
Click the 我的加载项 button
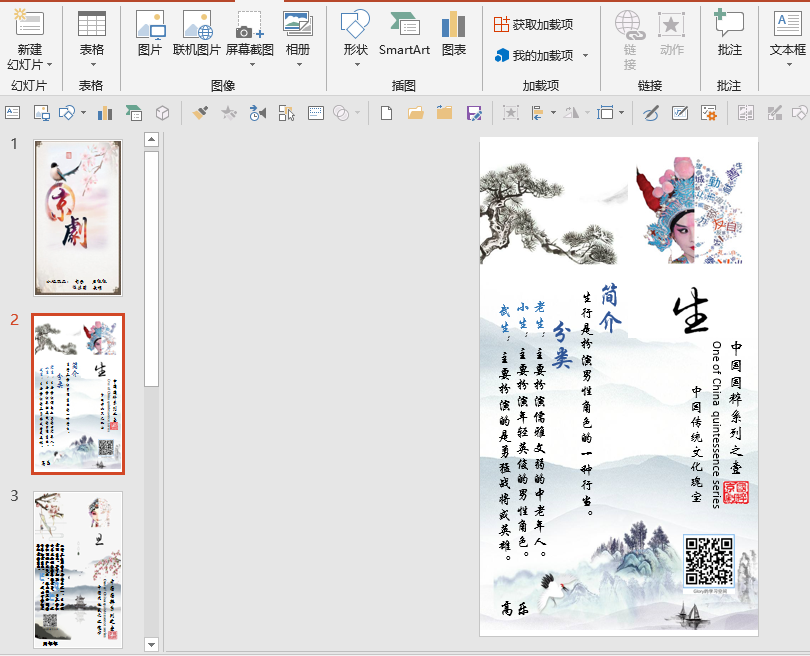[x=534, y=55]
